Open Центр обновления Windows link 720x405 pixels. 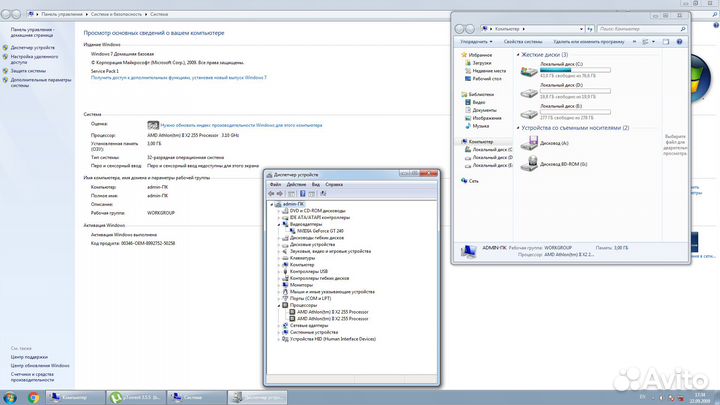coord(40,366)
